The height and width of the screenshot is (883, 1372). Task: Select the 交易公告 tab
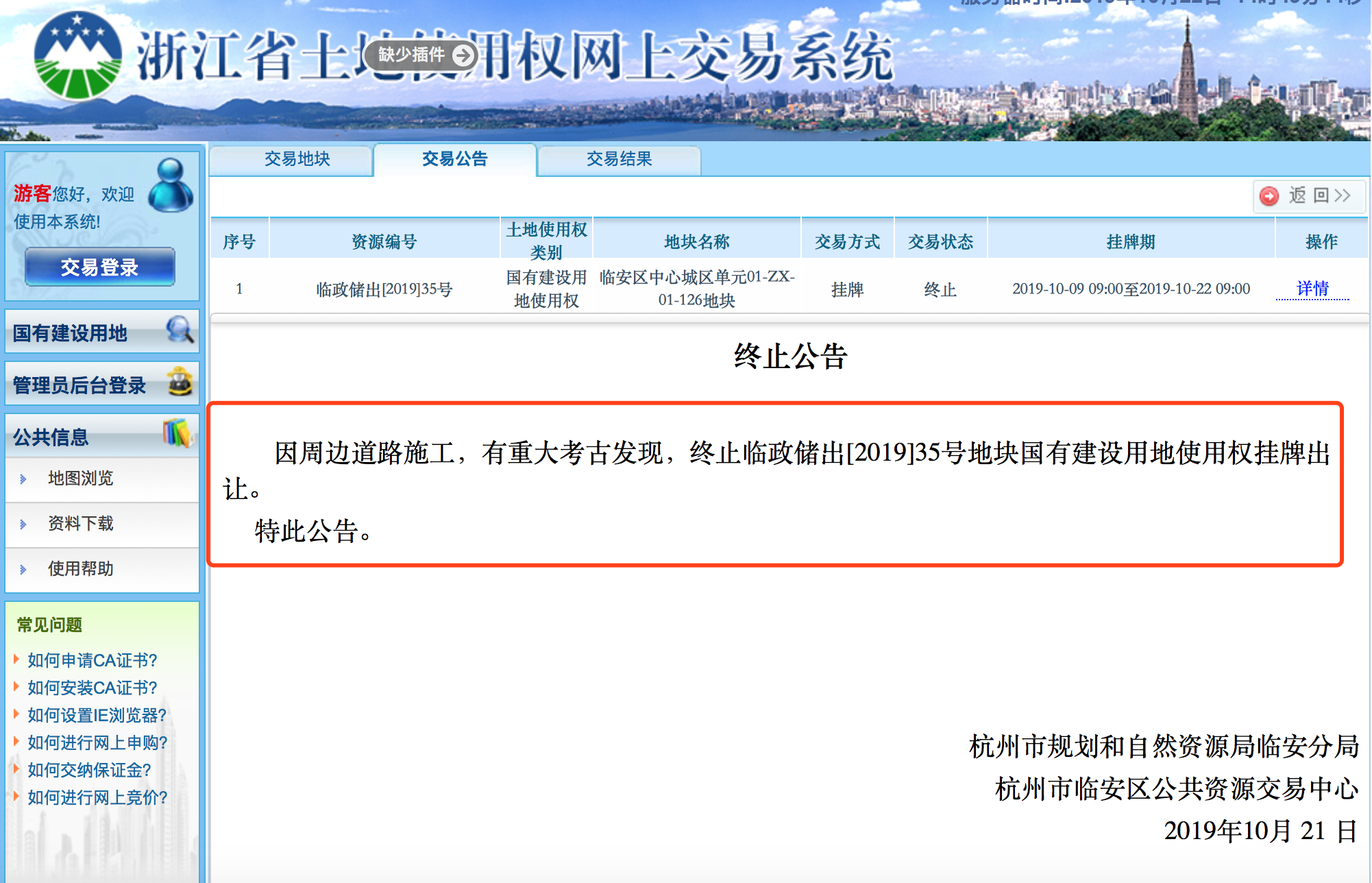454,159
